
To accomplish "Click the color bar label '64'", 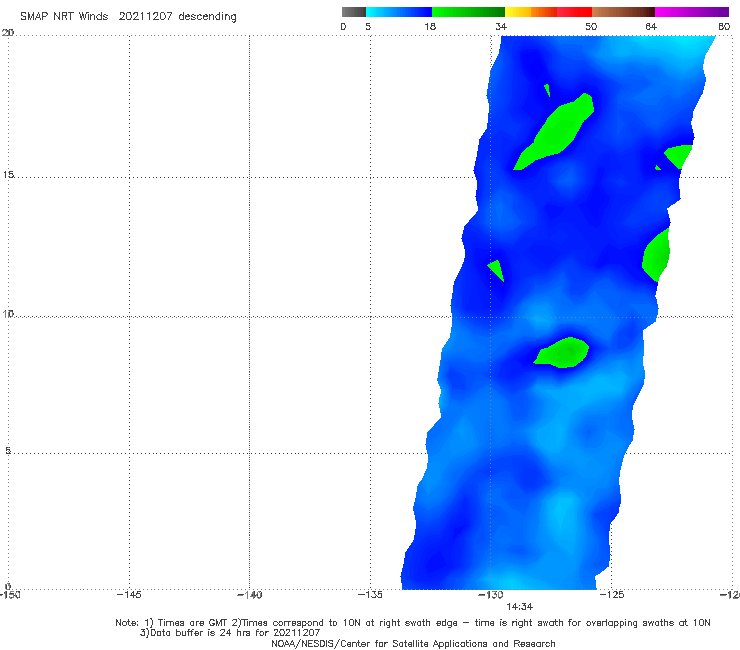I will coord(651,27).
